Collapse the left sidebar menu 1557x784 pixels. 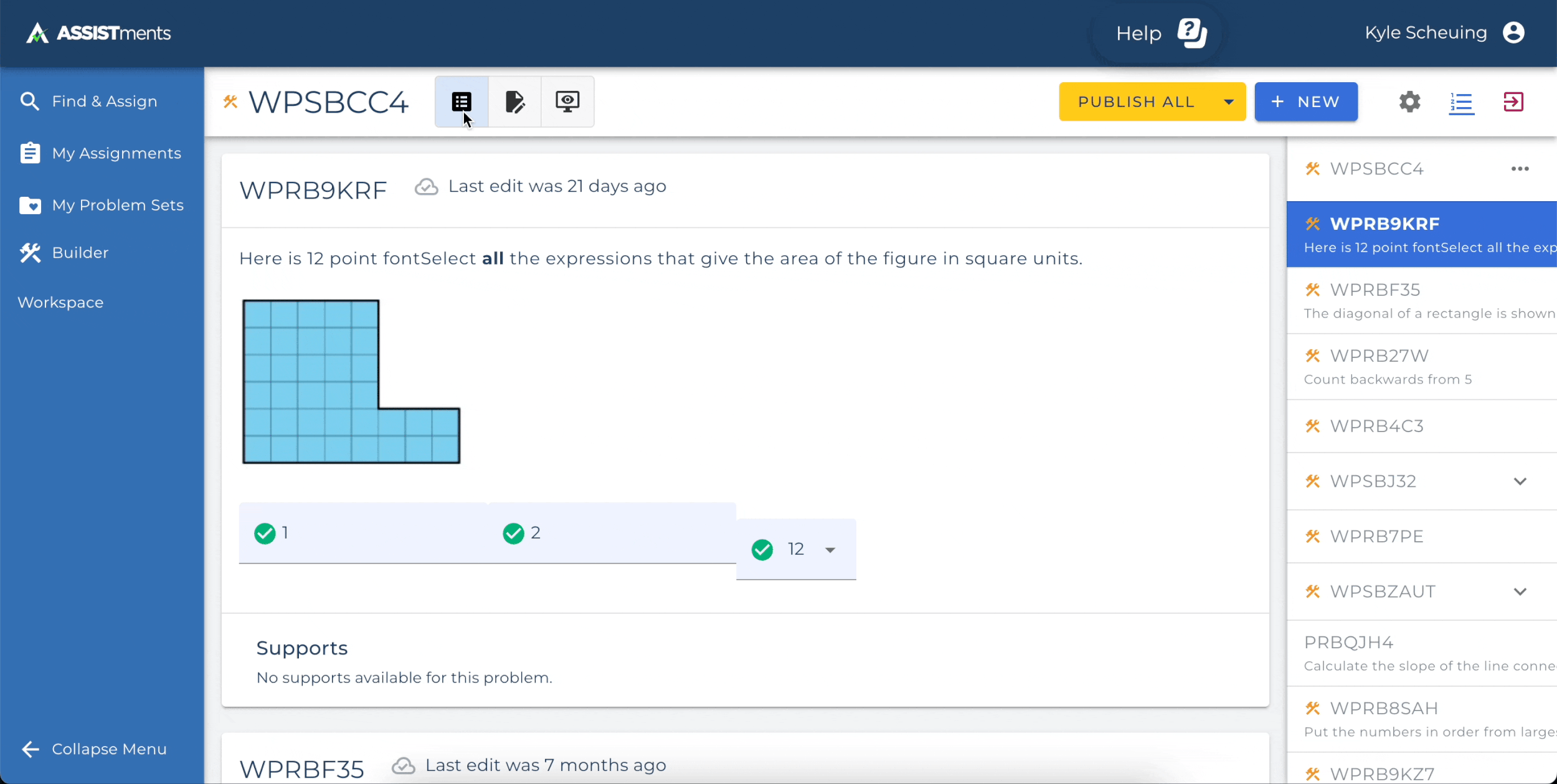pyautogui.click(x=94, y=749)
